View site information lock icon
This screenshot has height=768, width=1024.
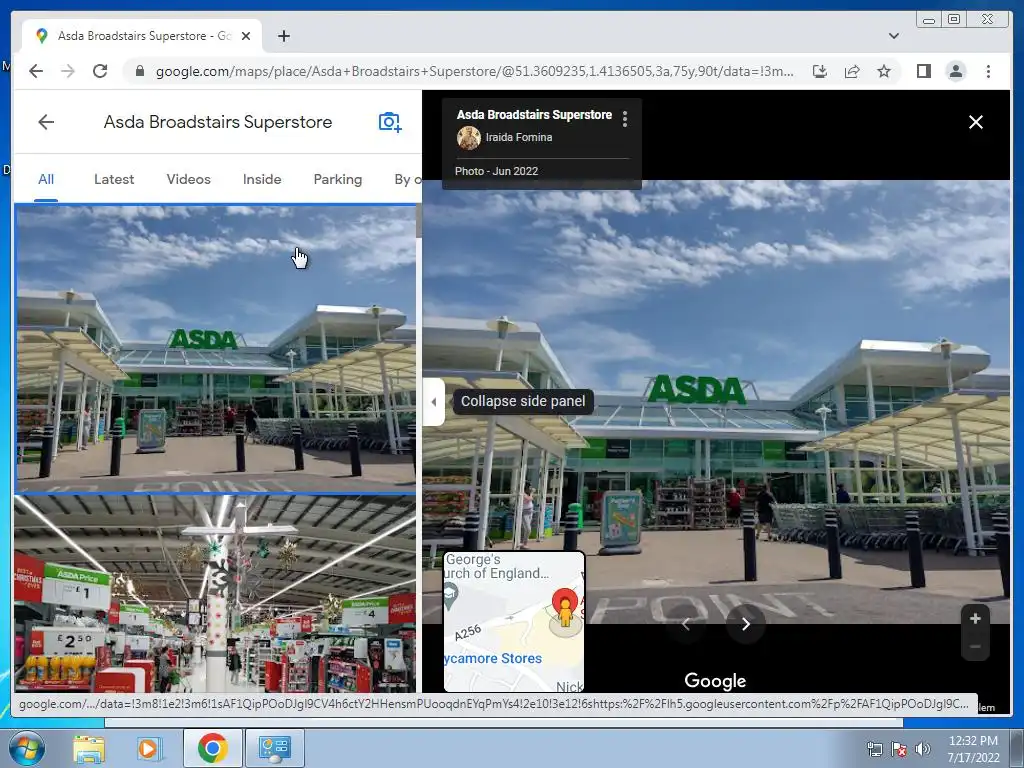(139, 71)
